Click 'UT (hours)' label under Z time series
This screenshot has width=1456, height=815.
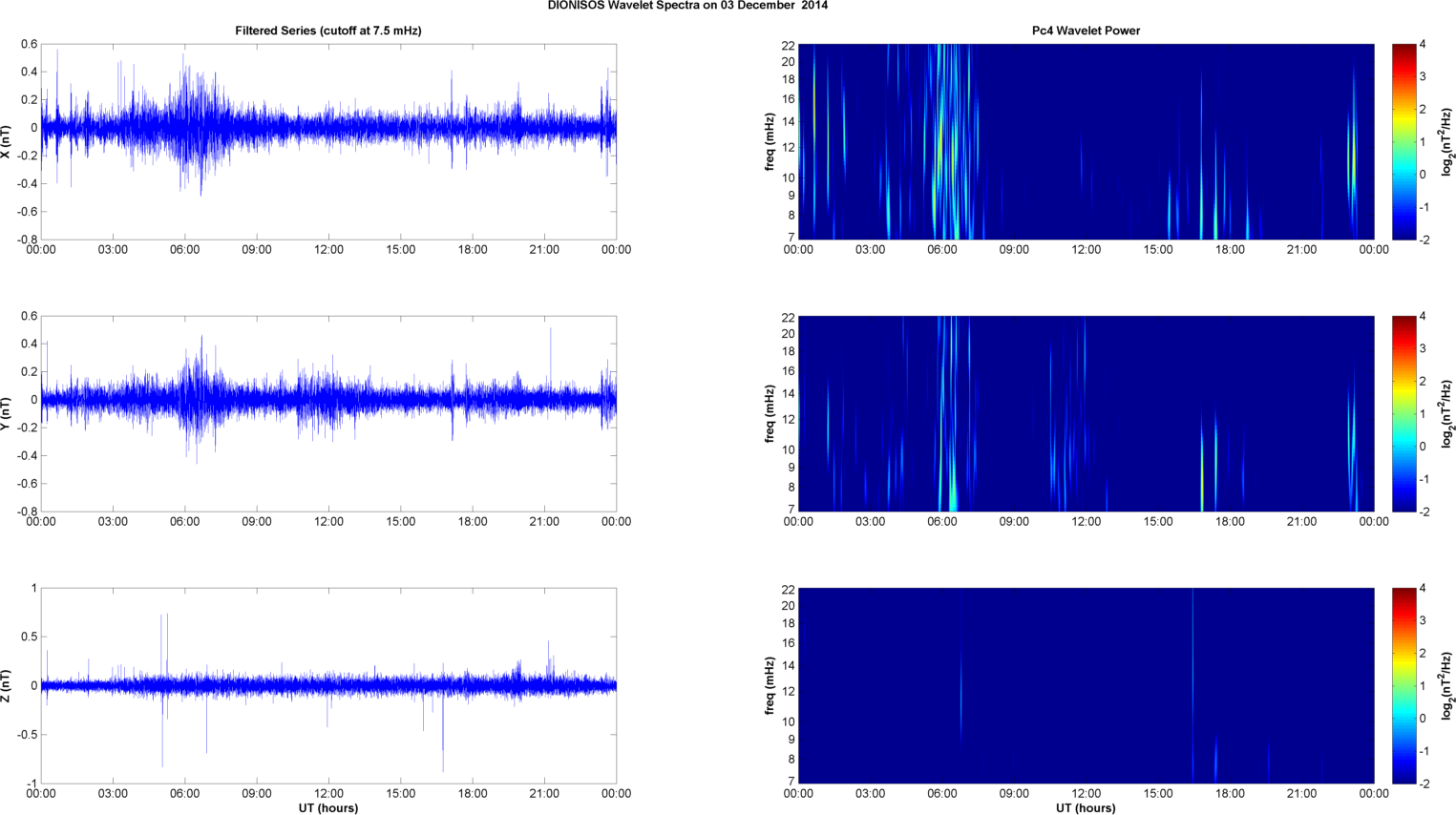(328, 807)
